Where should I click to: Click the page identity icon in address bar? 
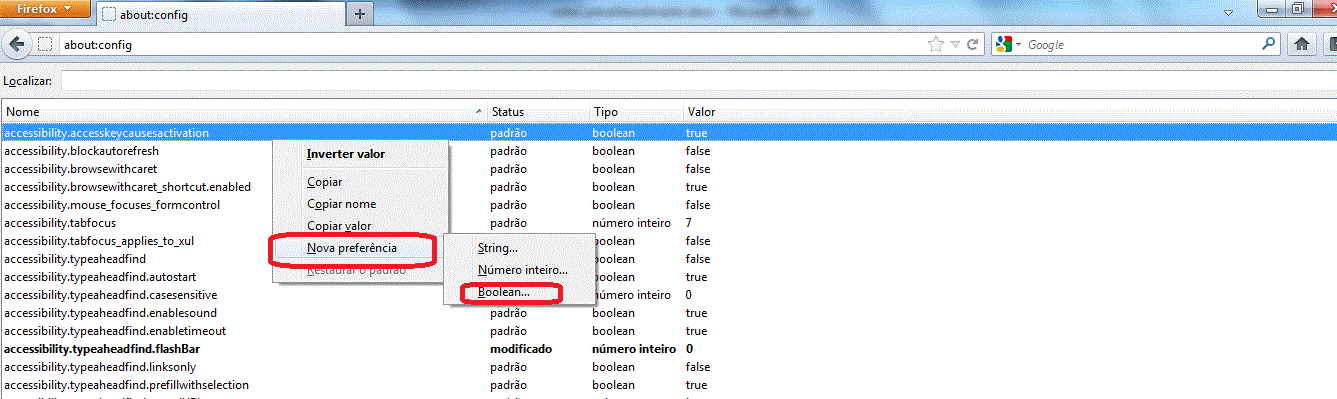(x=45, y=45)
